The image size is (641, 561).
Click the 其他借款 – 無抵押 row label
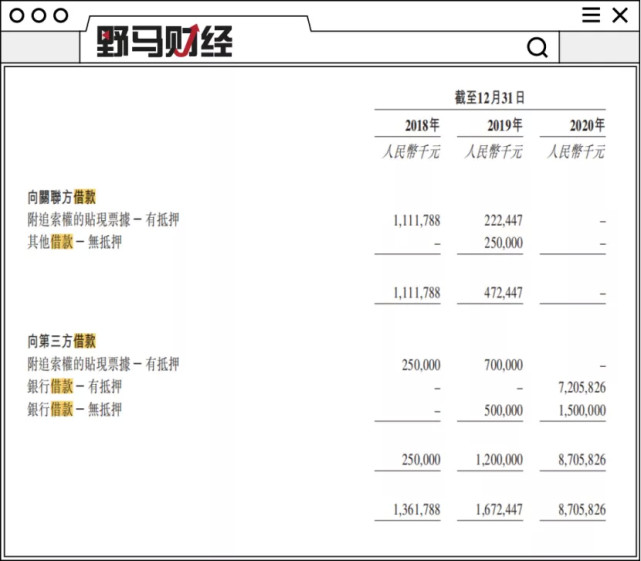74,242
